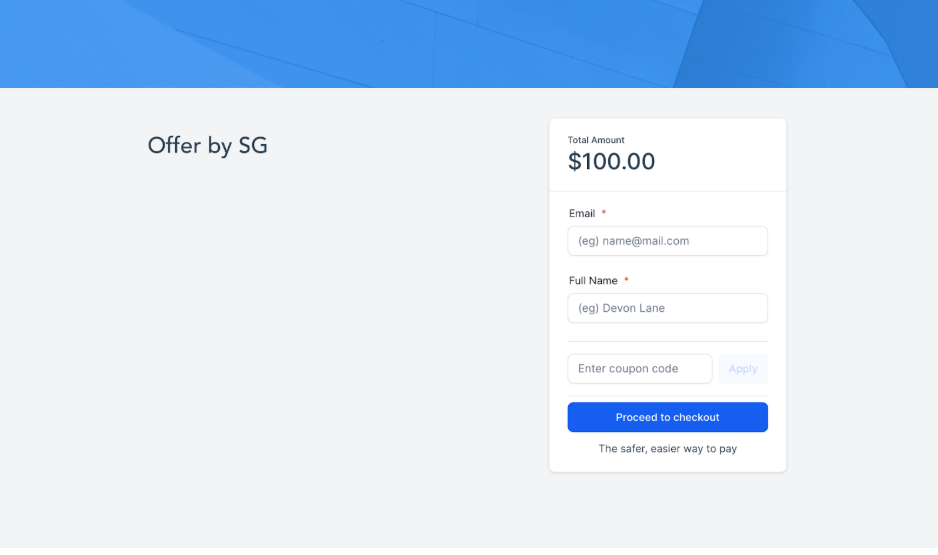Click the "(eg) Devon Lane" placeholder text
Image resolution: width=938 pixels, height=555 pixels.
pyautogui.click(x=621, y=308)
